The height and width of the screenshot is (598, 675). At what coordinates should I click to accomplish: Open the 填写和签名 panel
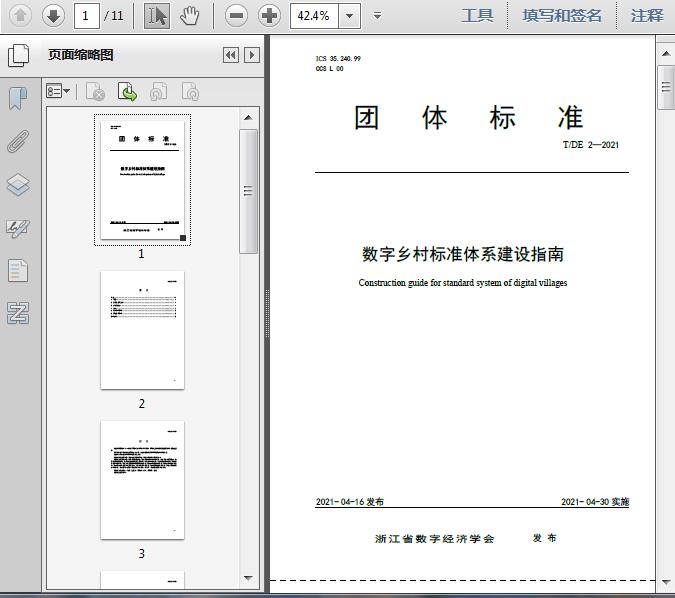point(561,16)
